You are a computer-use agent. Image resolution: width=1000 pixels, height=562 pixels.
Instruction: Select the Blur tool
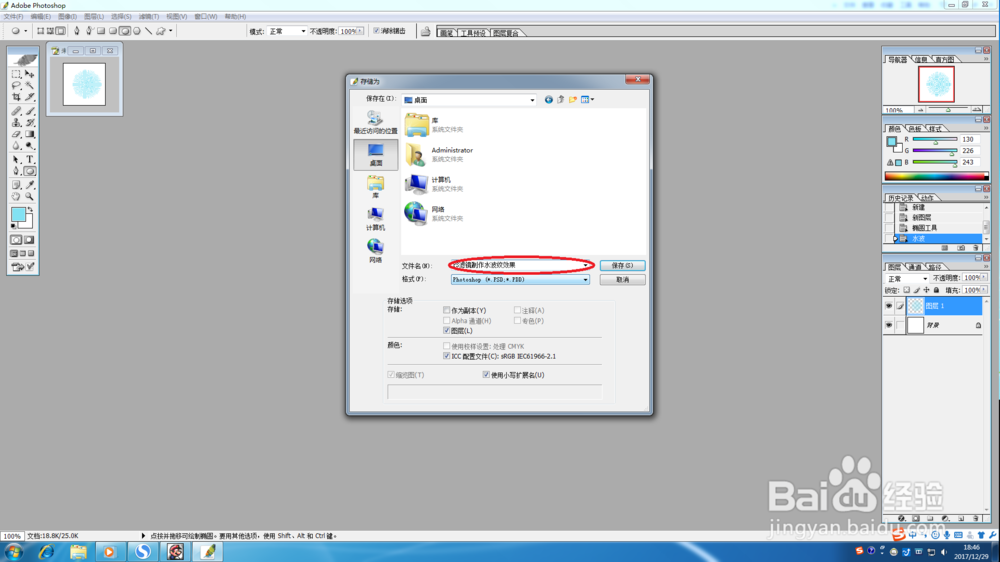[x=17, y=145]
